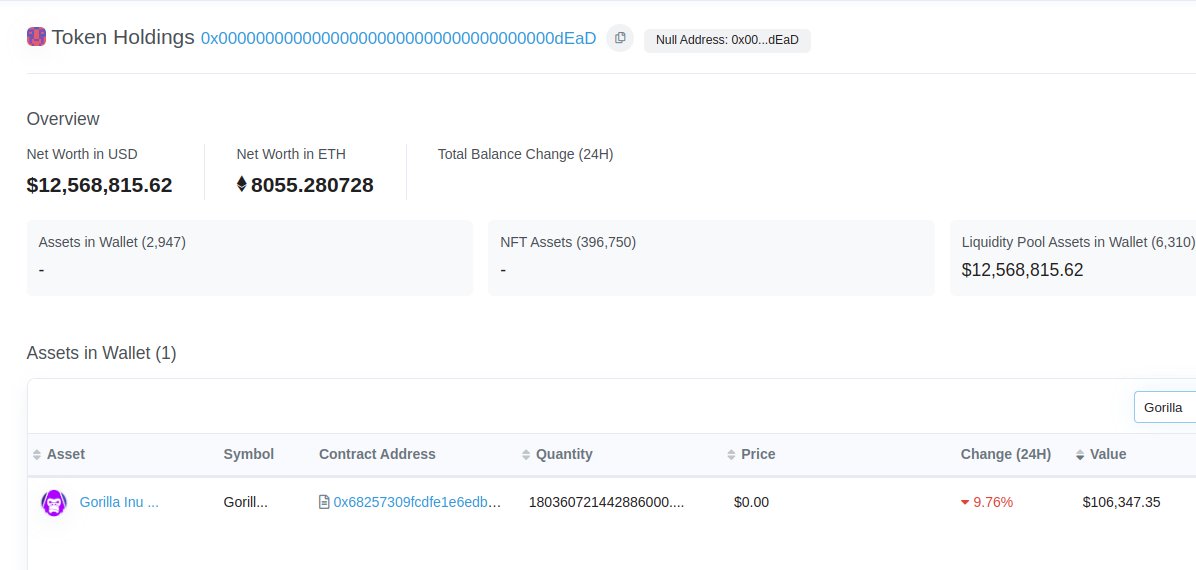The height and width of the screenshot is (570, 1196).
Task: Click the address blockie icon beside Token Holdings
Action: tap(37, 37)
